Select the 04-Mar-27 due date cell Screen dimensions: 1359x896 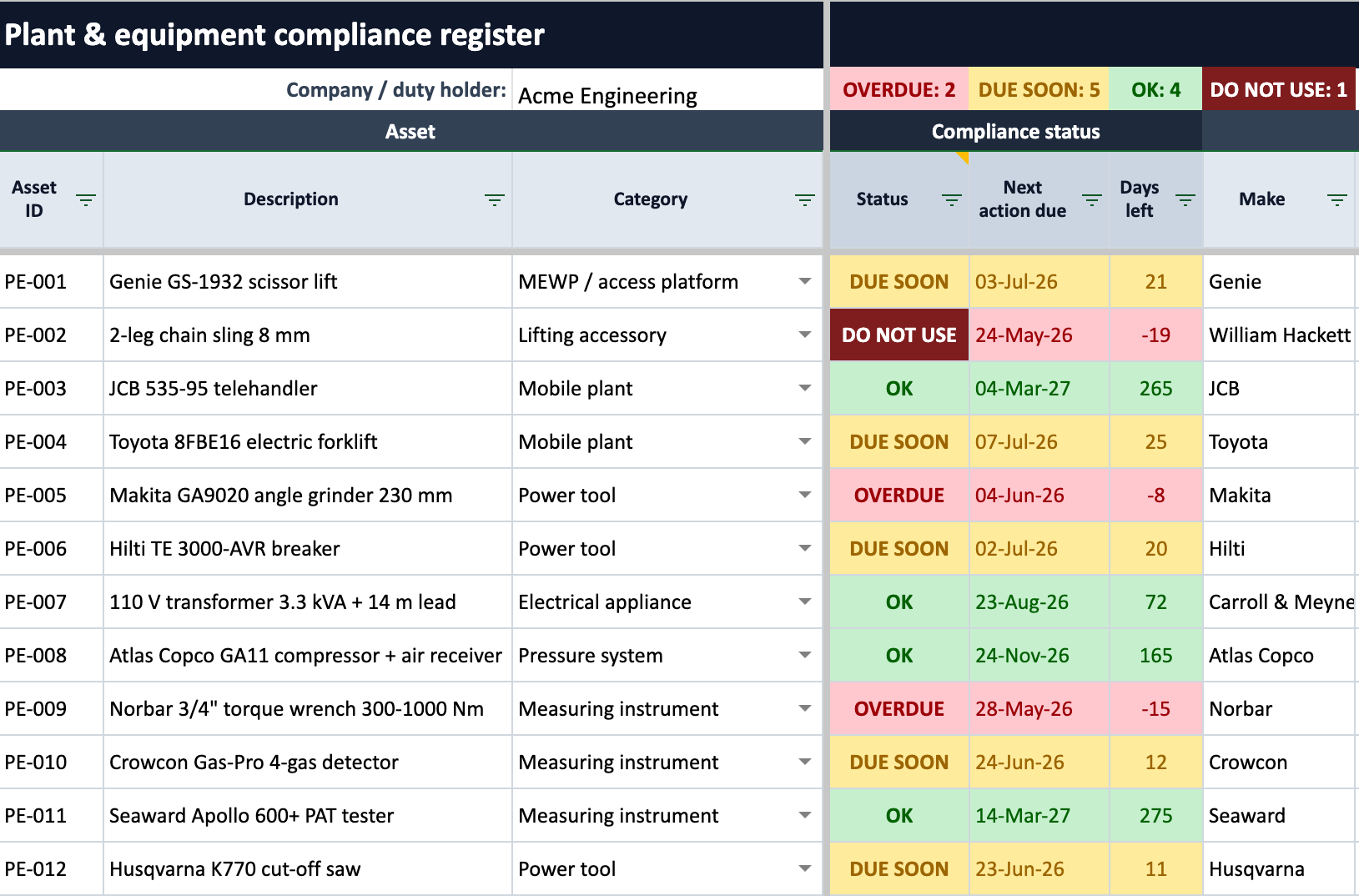click(x=1039, y=389)
